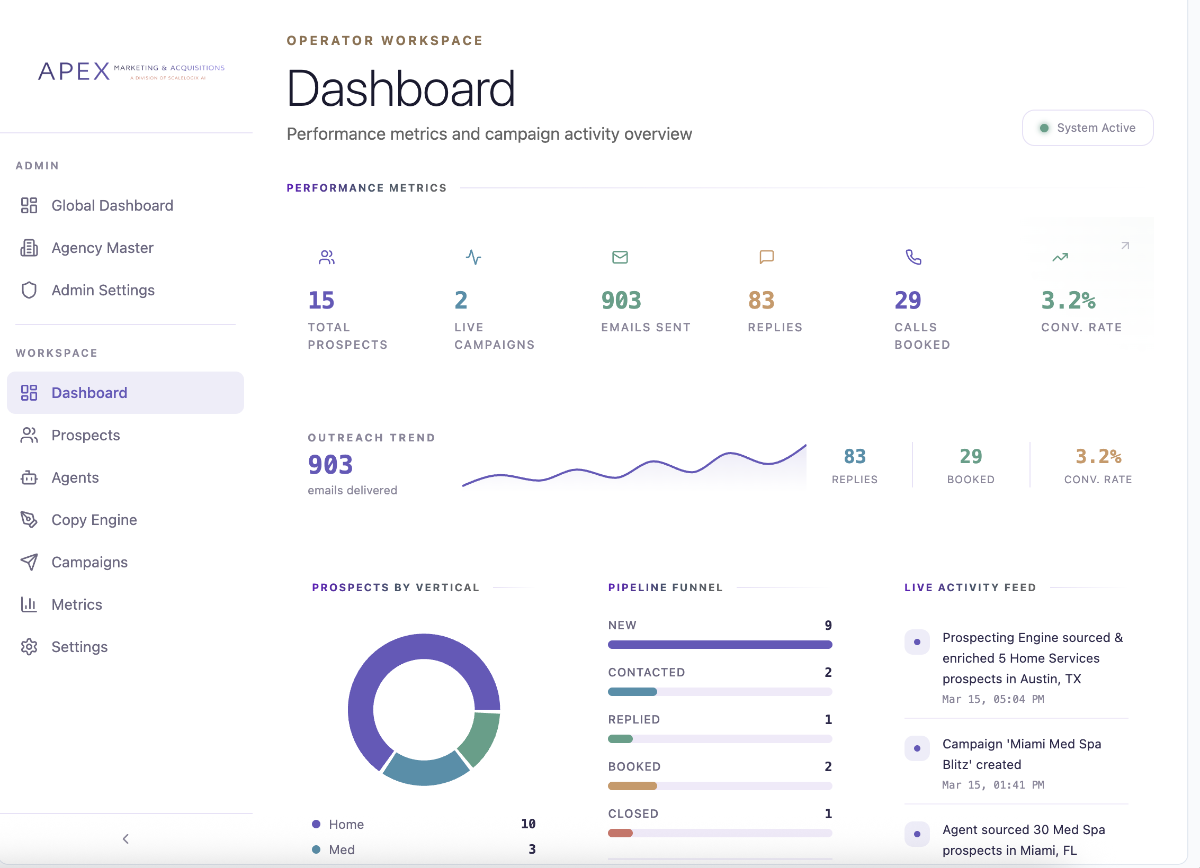The width and height of the screenshot is (1200, 868).
Task: Click the Admin Settings shield icon
Action: point(27,290)
